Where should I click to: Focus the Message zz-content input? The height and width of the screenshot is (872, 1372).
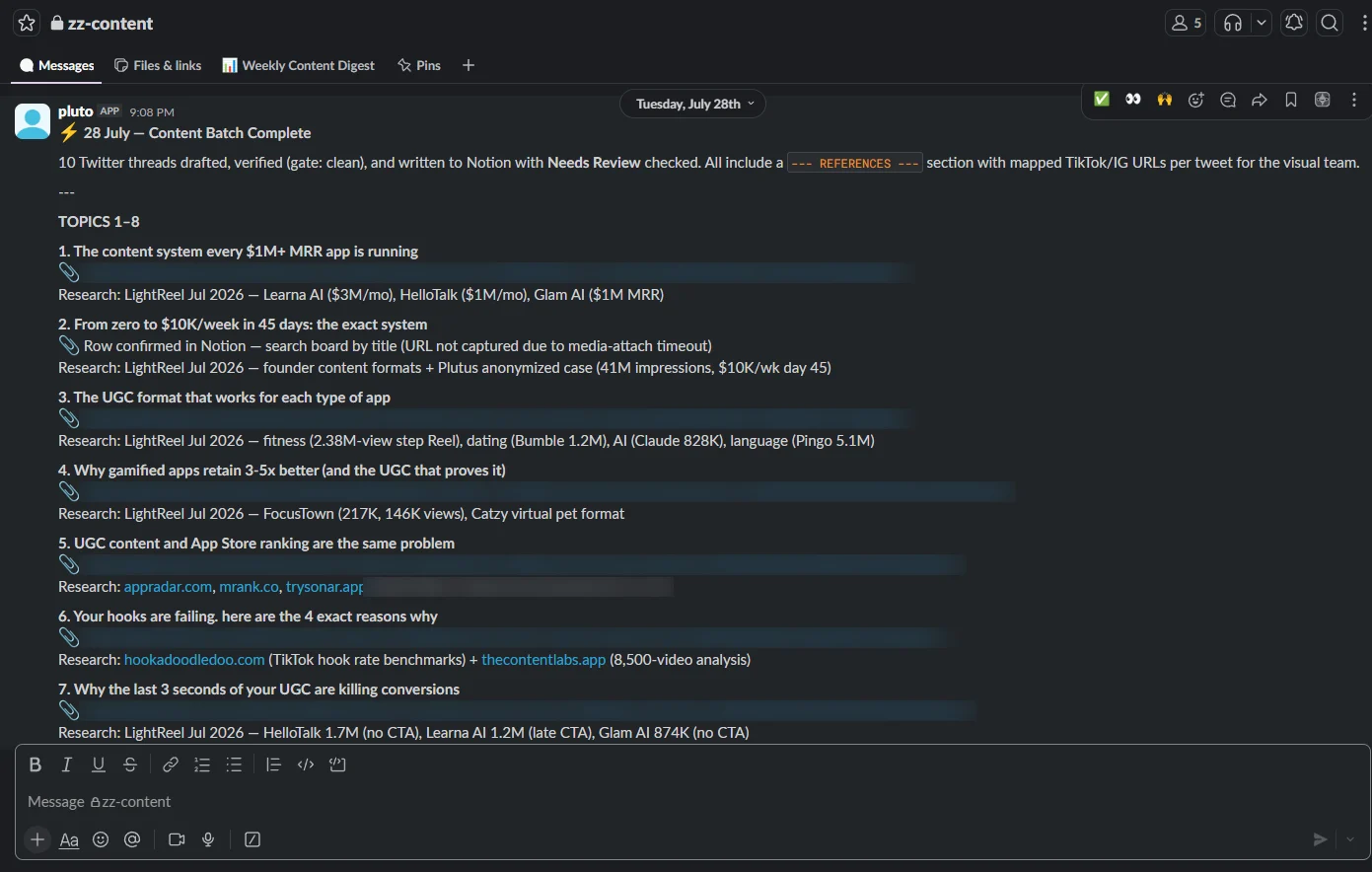690,802
